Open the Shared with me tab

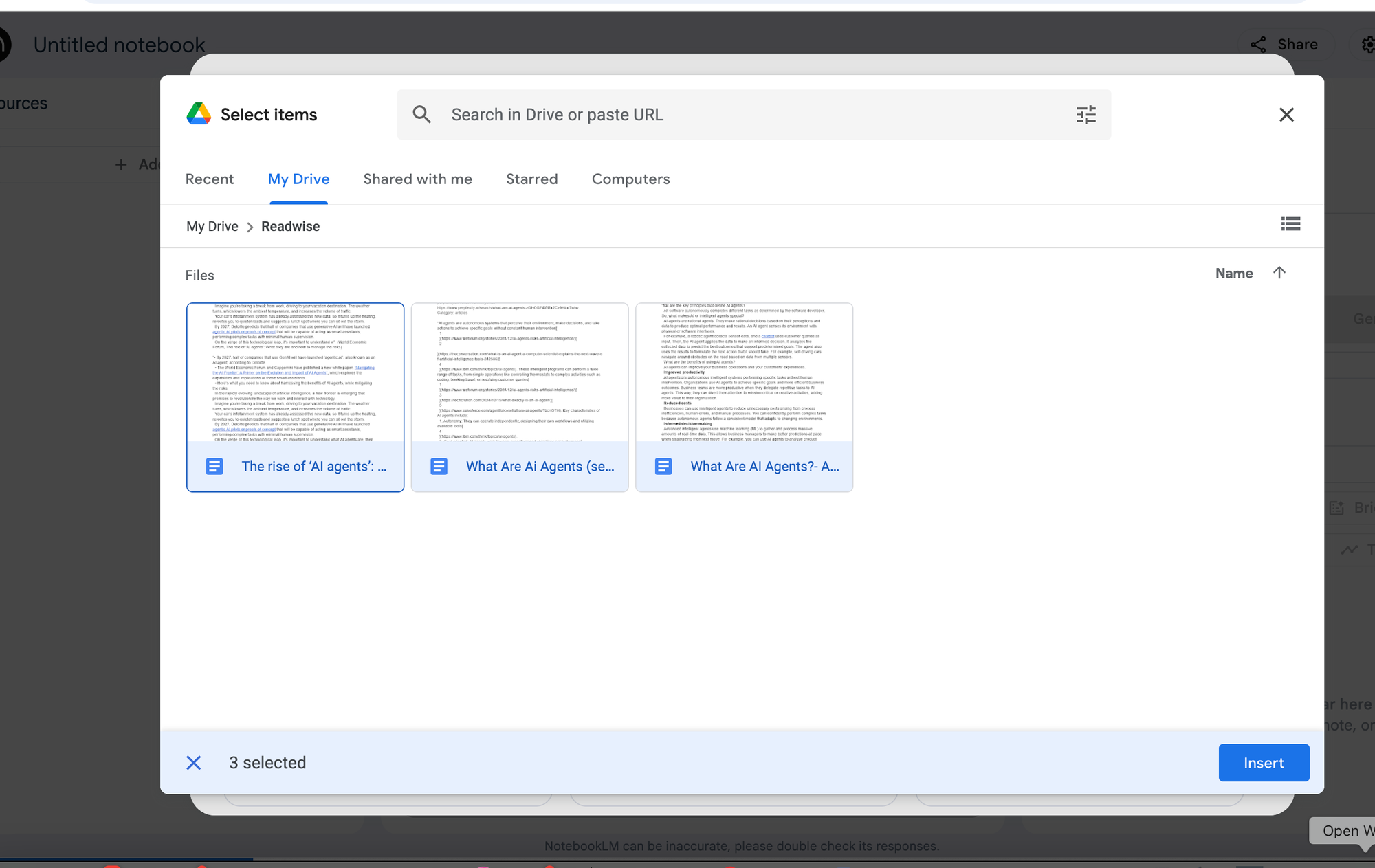417,179
